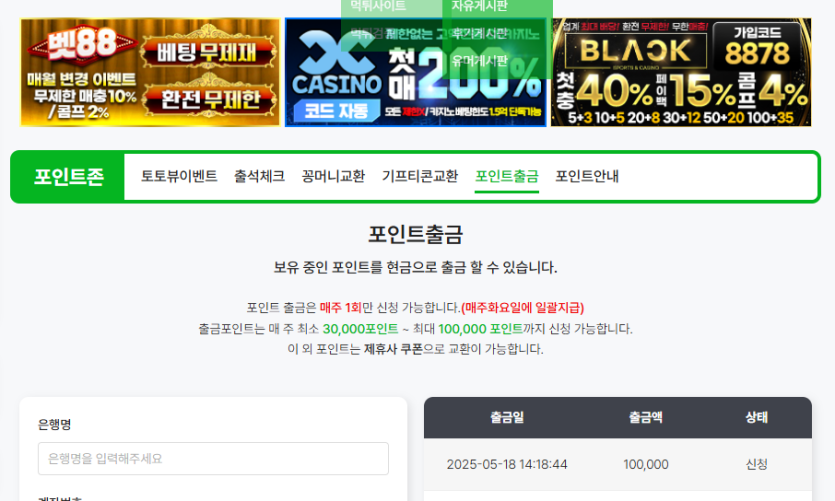
Task: Click the 상태 column header
Action: [x=757, y=417]
